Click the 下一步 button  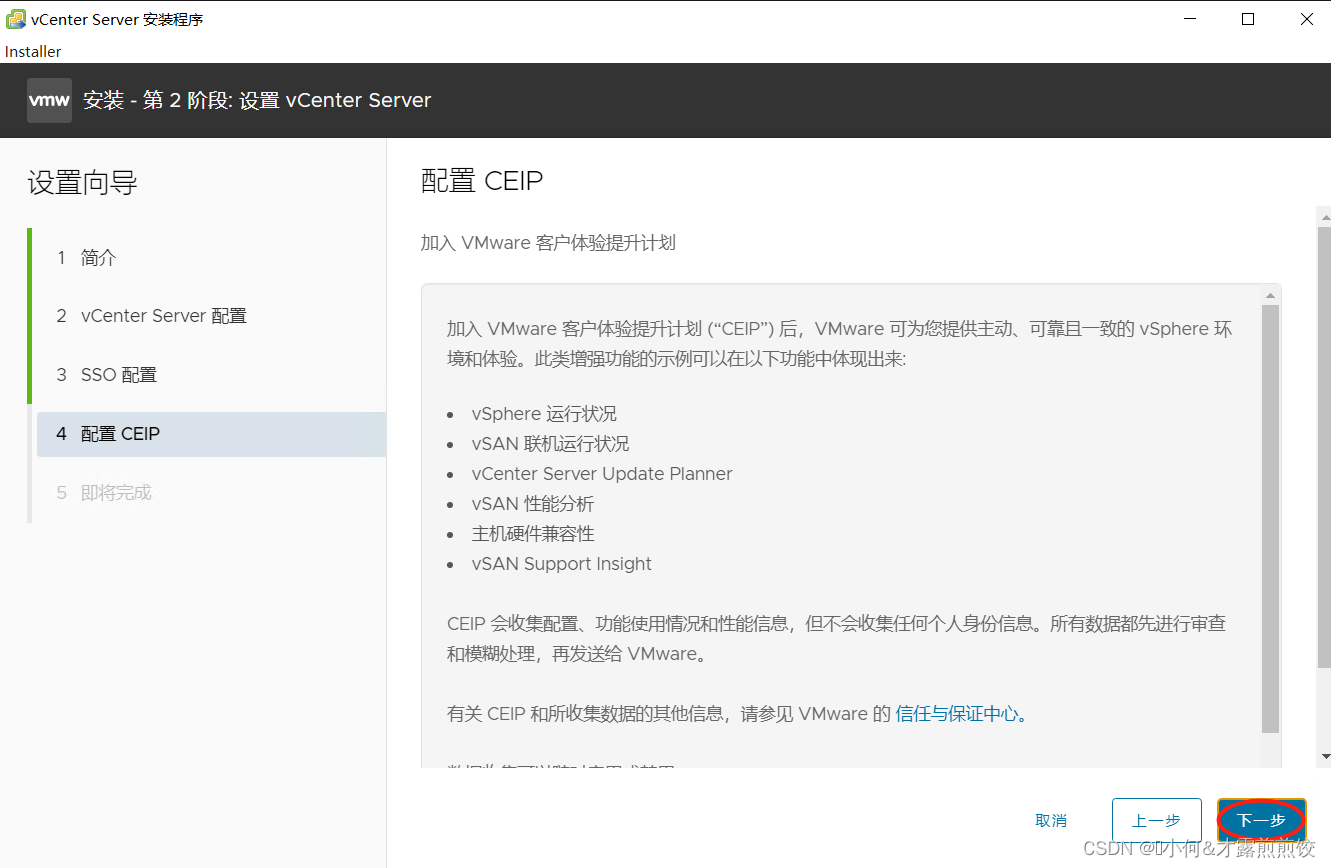coord(1262,820)
